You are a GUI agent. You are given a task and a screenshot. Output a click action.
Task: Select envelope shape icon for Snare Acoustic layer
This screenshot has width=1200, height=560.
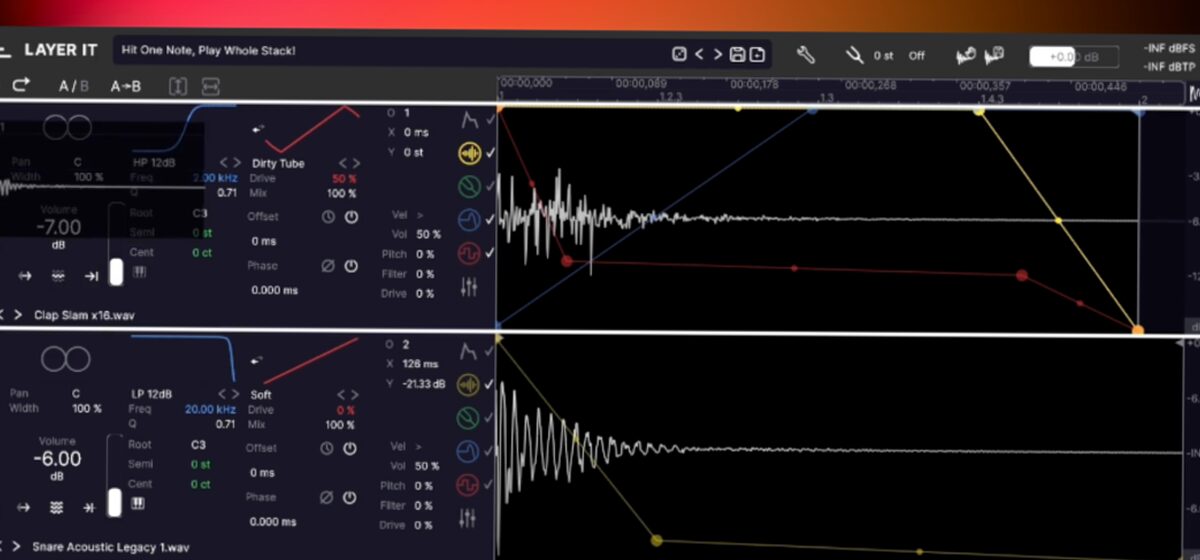pos(469,352)
